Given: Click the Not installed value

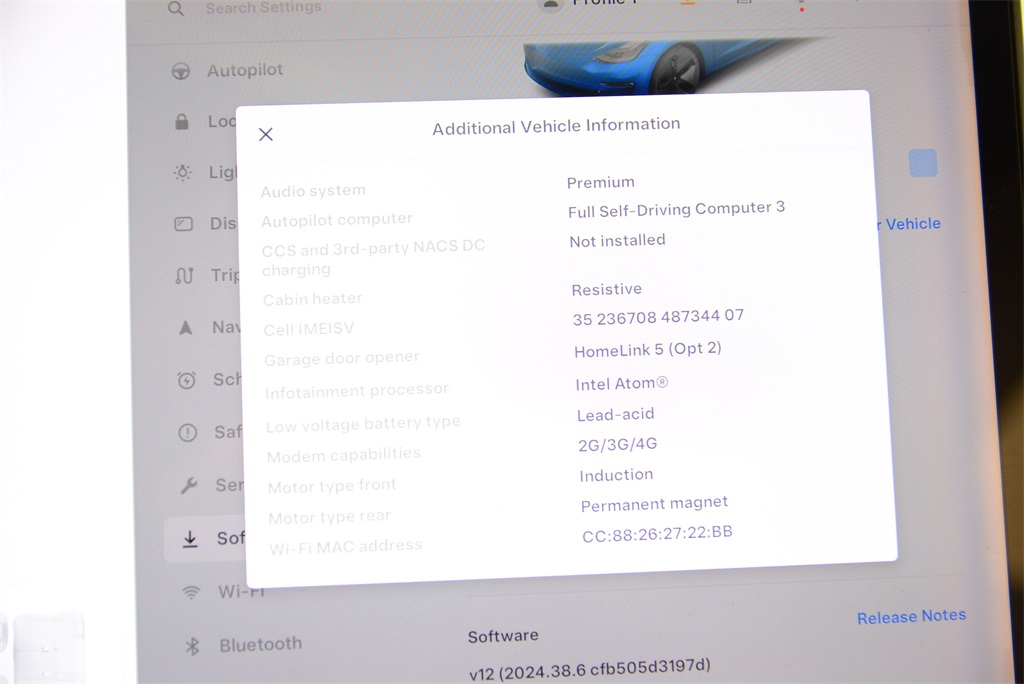Looking at the screenshot, I should point(617,240).
